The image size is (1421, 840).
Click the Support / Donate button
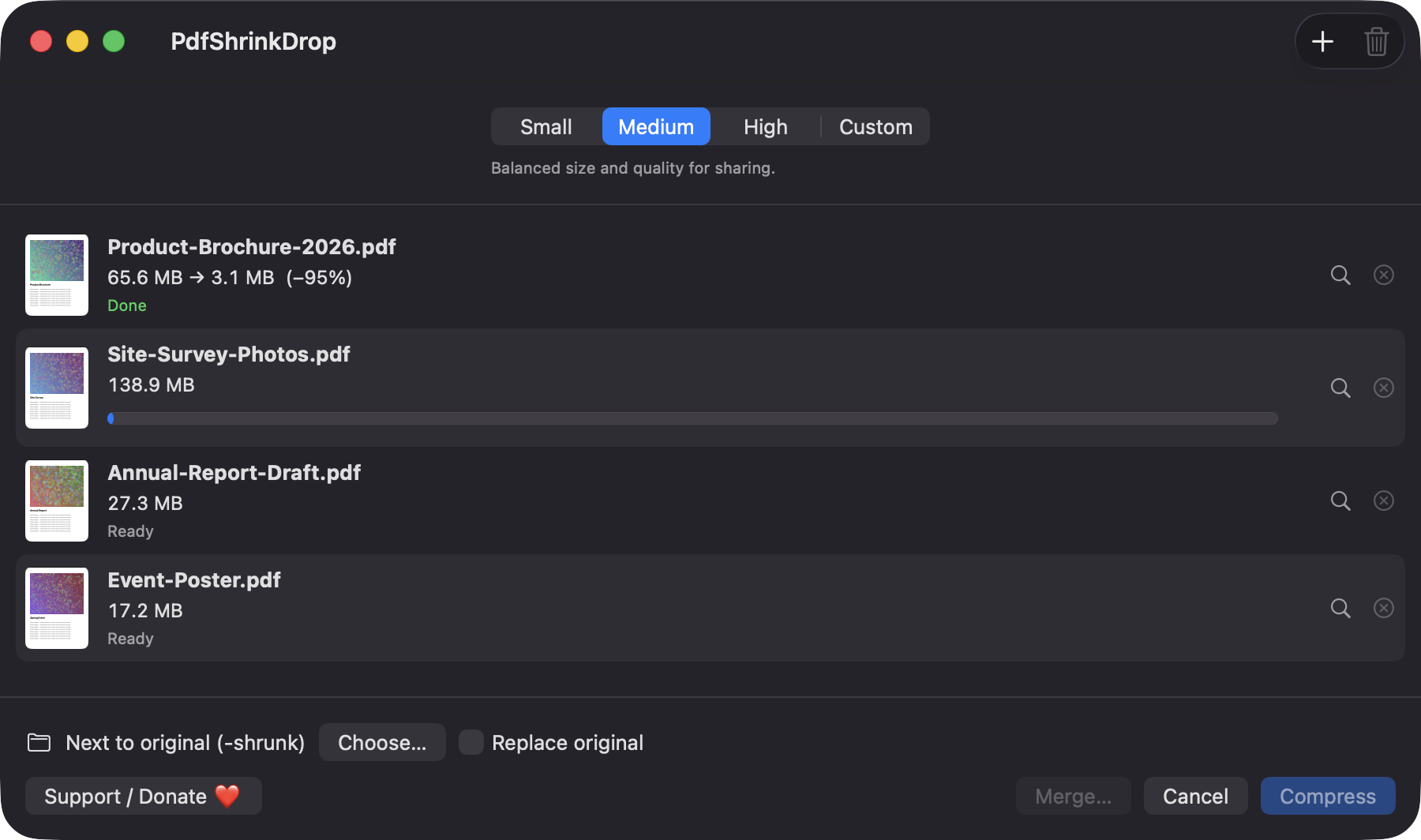pos(143,796)
